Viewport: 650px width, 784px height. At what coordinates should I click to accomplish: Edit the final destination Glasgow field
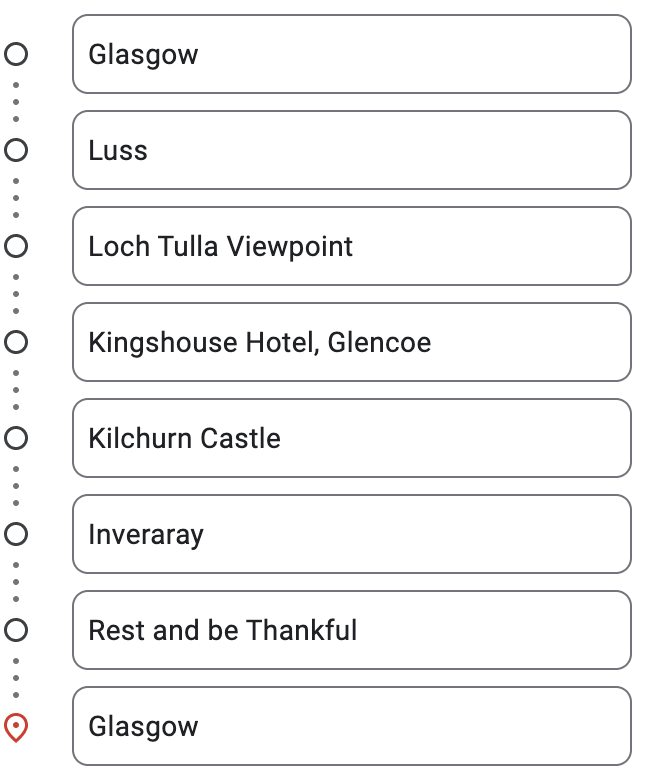(352, 726)
